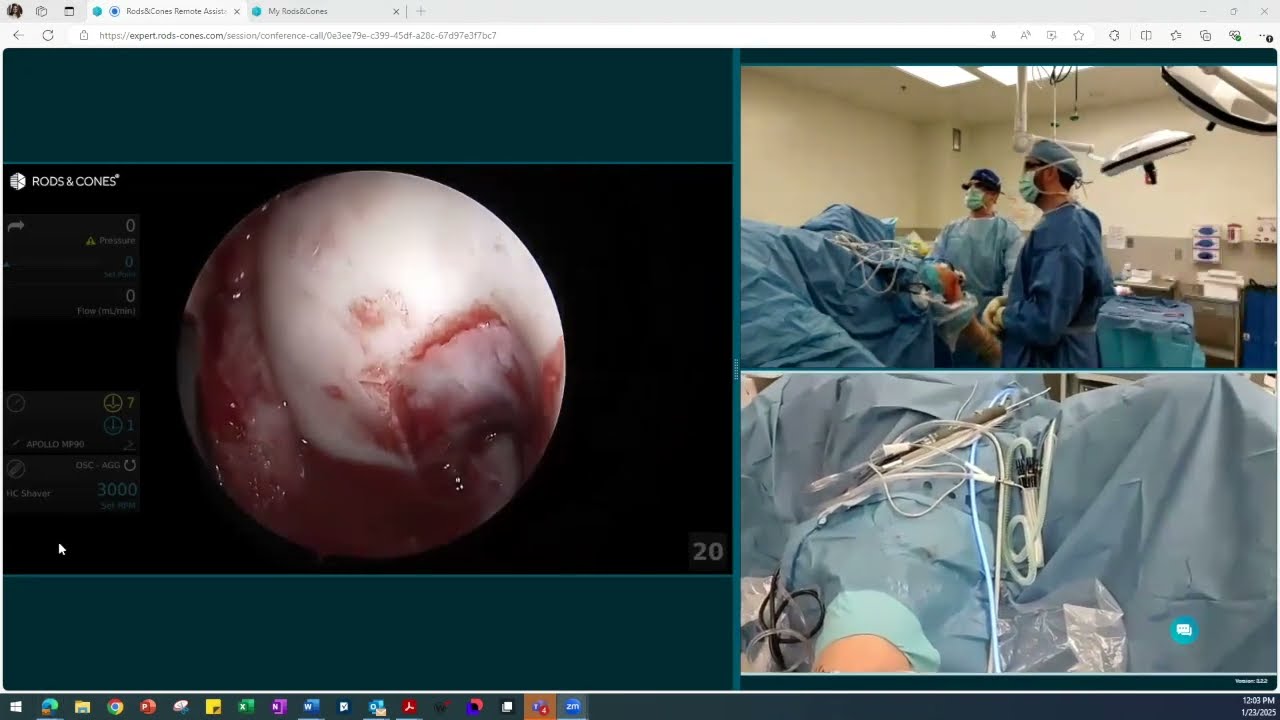
Task: Open Snipping Tool from taskbar
Action: click(x=181, y=707)
